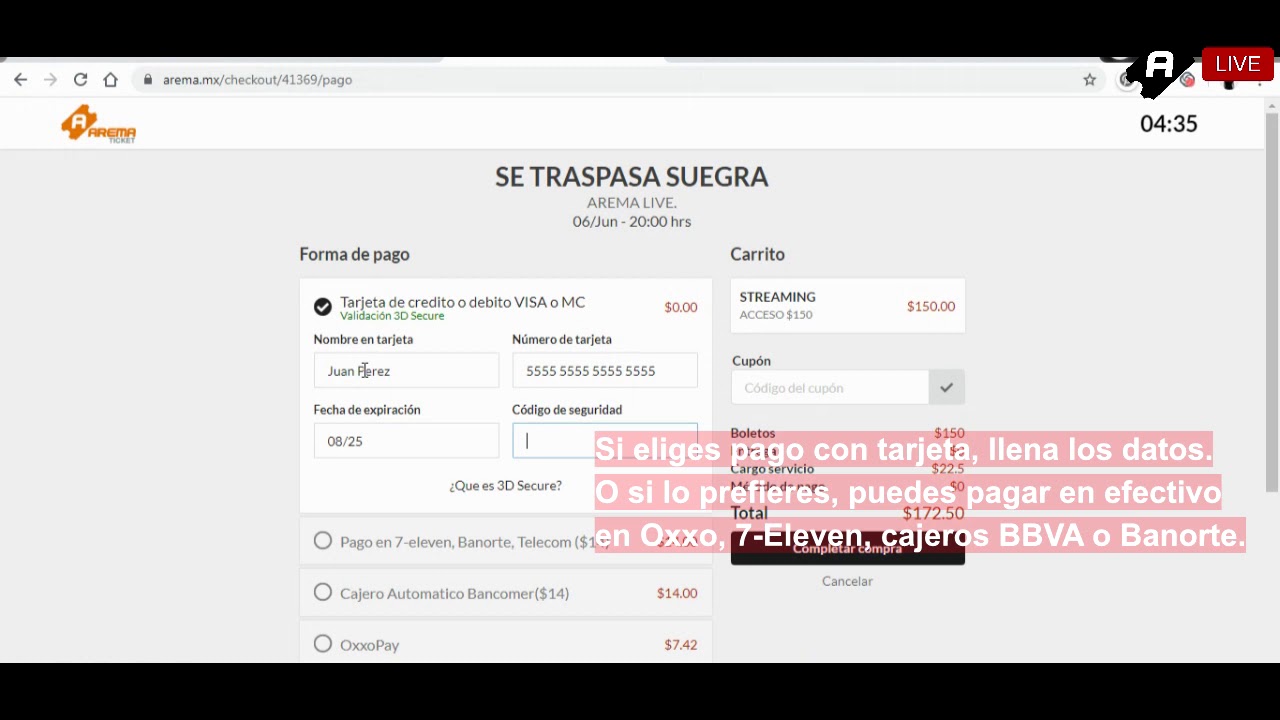The width and height of the screenshot is (1280, 720).
Task: Click the Carrito heading
Action: [x=757, y=255]
